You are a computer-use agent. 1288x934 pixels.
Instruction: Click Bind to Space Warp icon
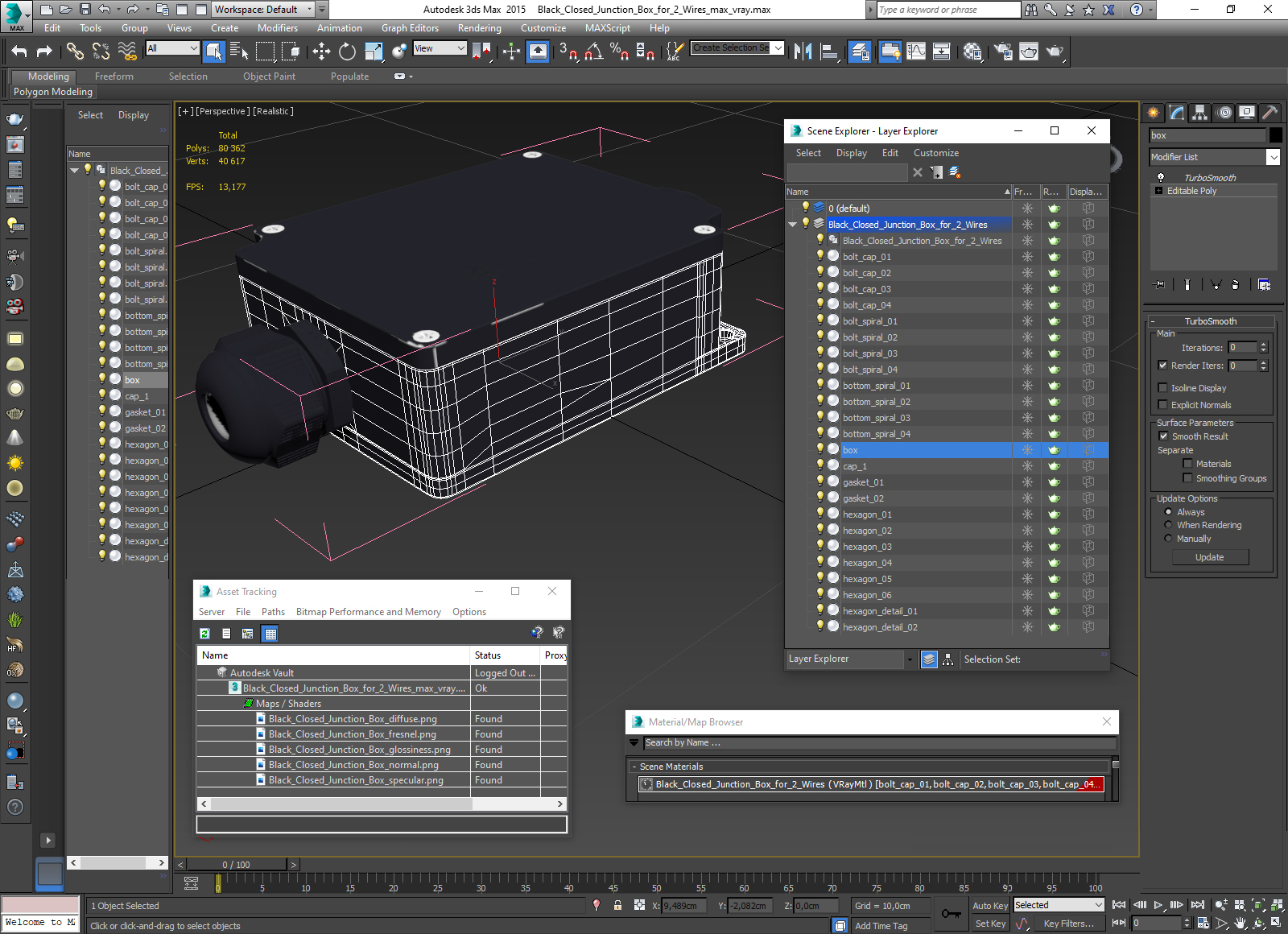coord(127,52)
